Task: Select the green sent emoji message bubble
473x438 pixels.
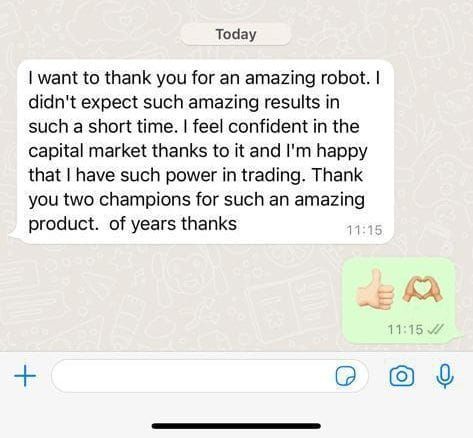Action: (x=401, y=301)
